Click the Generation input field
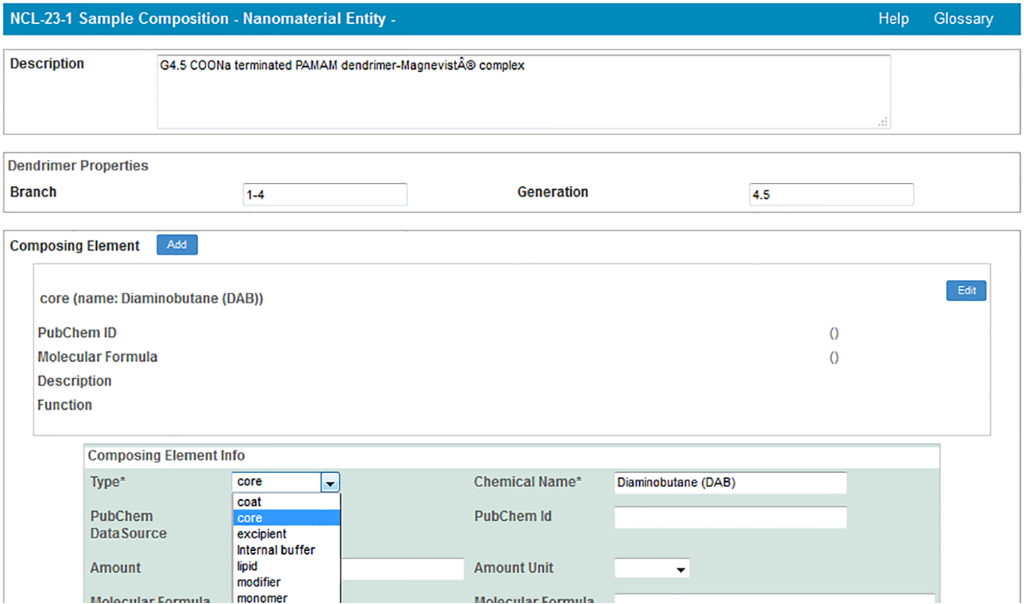Screen dimensions: 1024x604 pos(831,195)
